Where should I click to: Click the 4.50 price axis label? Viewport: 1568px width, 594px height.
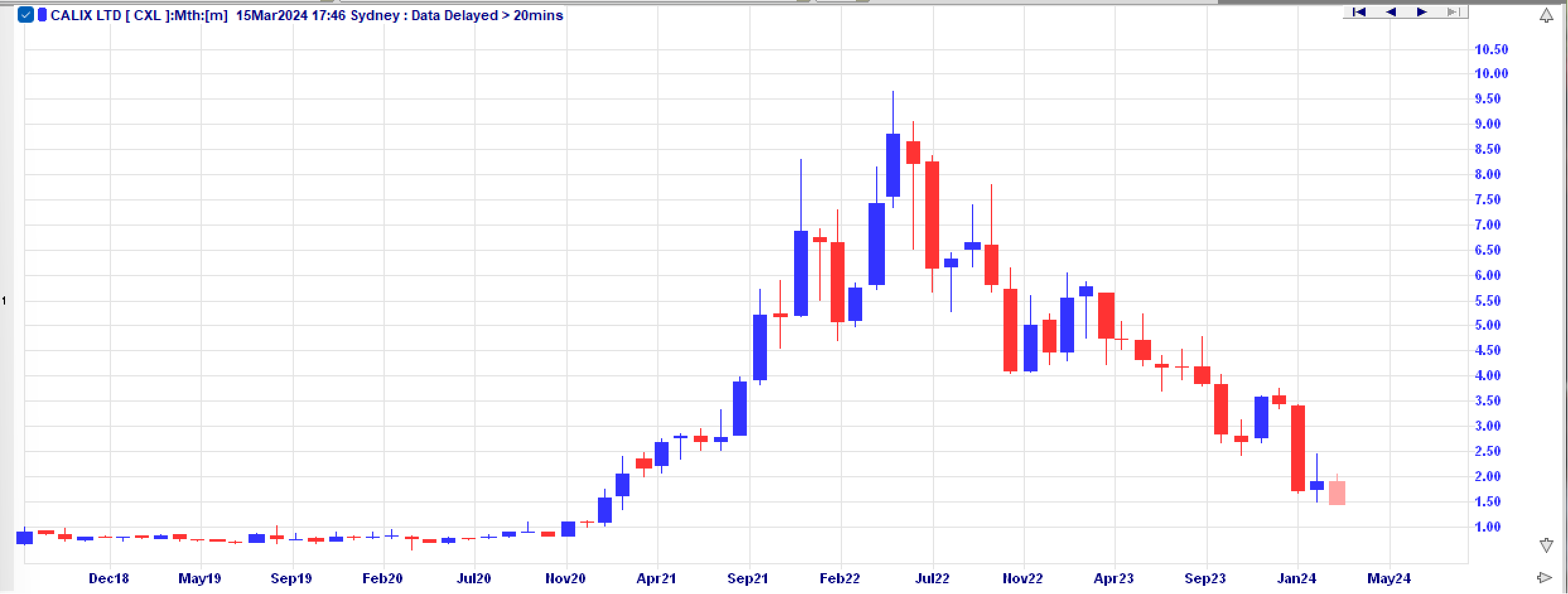point(1487,350)
